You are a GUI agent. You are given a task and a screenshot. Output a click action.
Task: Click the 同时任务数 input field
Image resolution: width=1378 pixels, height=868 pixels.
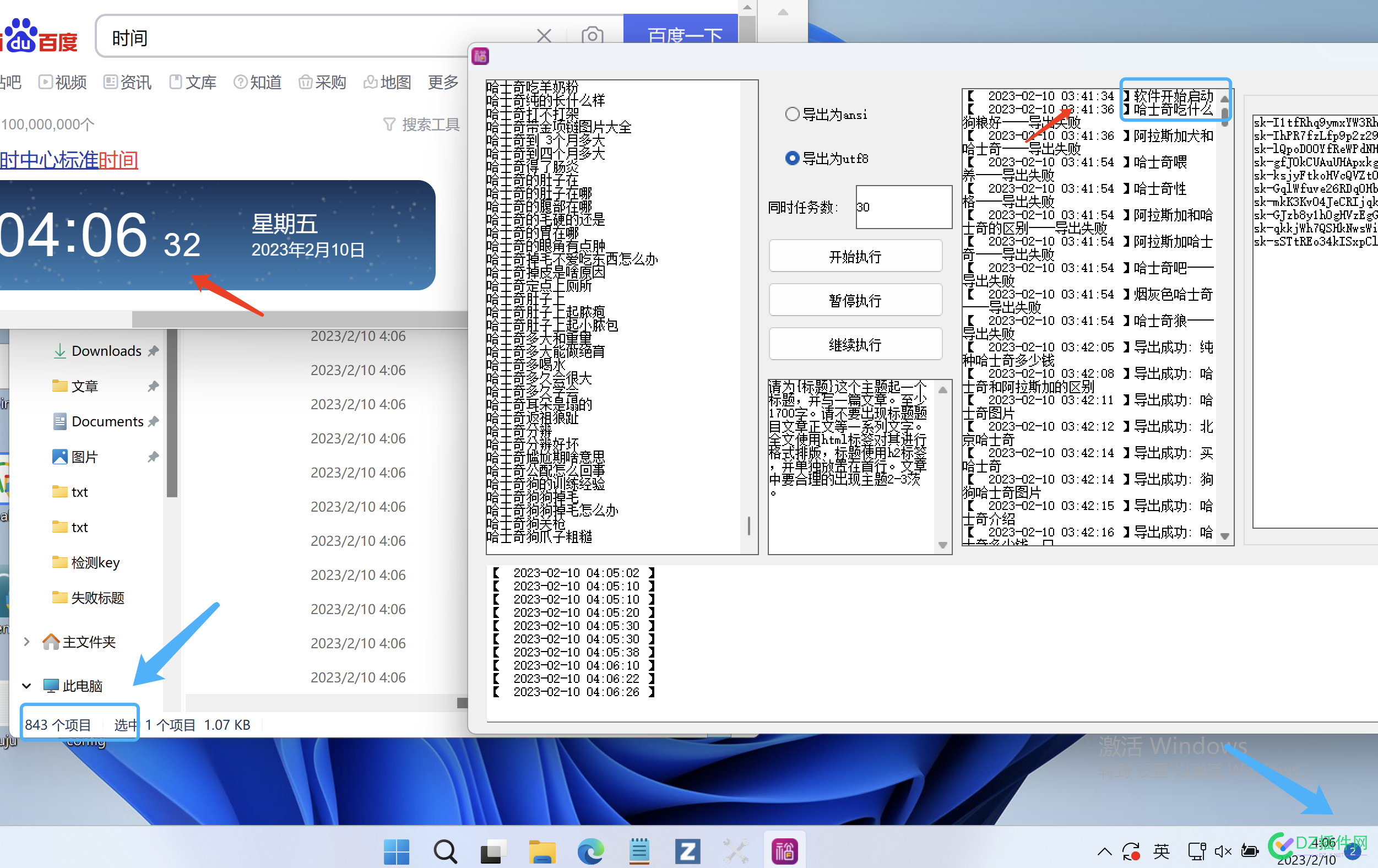pos(902,207)
